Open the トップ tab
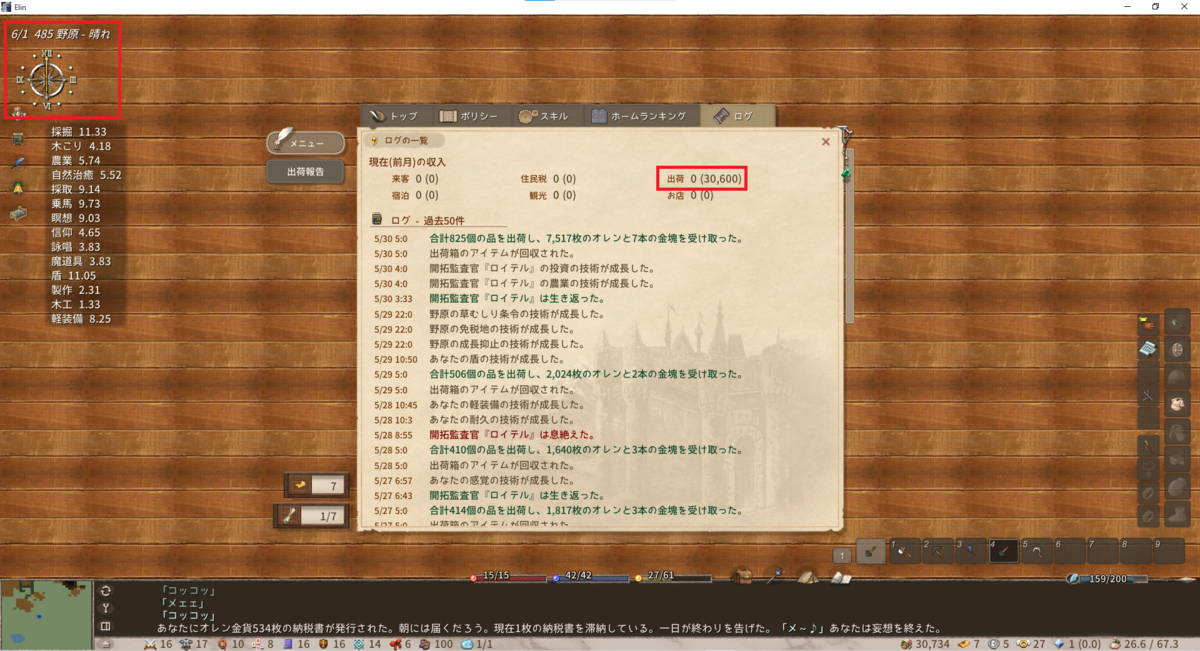Screen dimensions: 1200x651 (x=396, y=116)
